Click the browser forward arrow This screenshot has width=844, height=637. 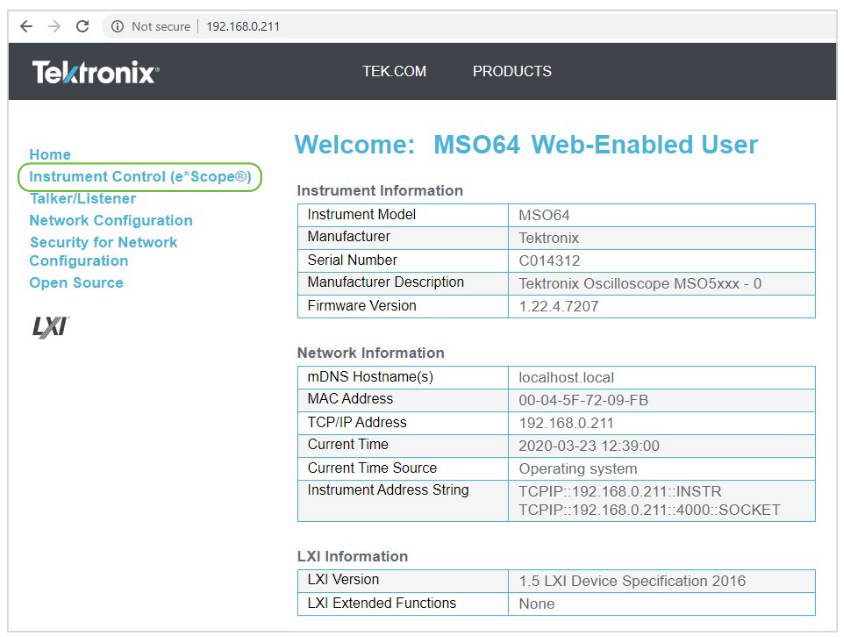coord(54,26)
